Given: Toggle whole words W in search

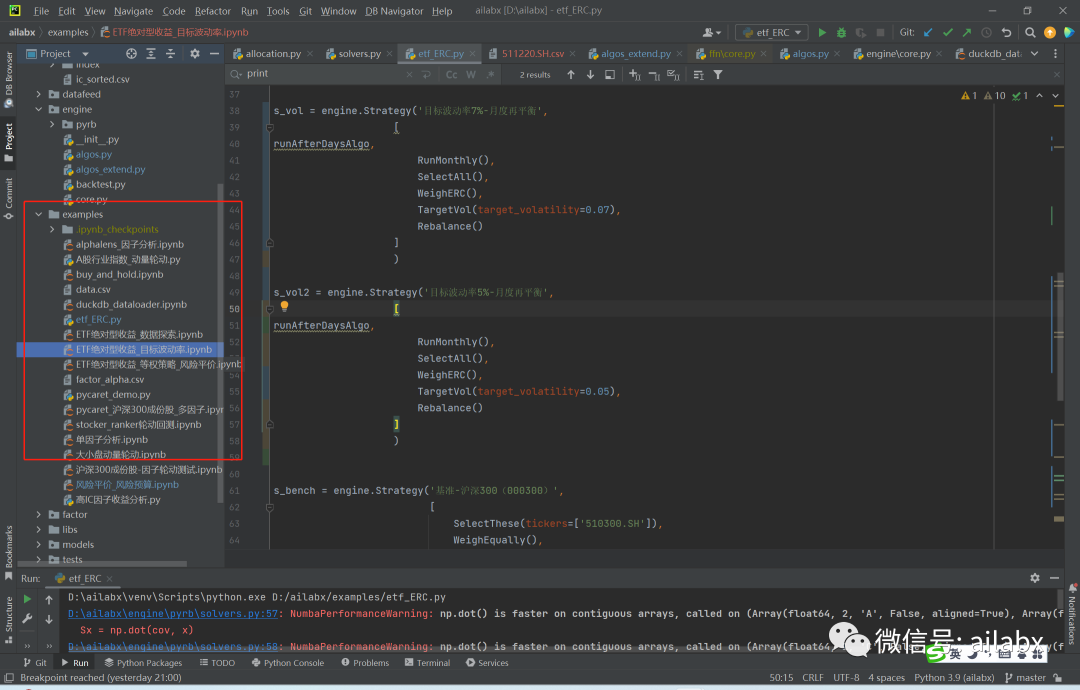Looking at the screenshot, I should tap(471, 74).
